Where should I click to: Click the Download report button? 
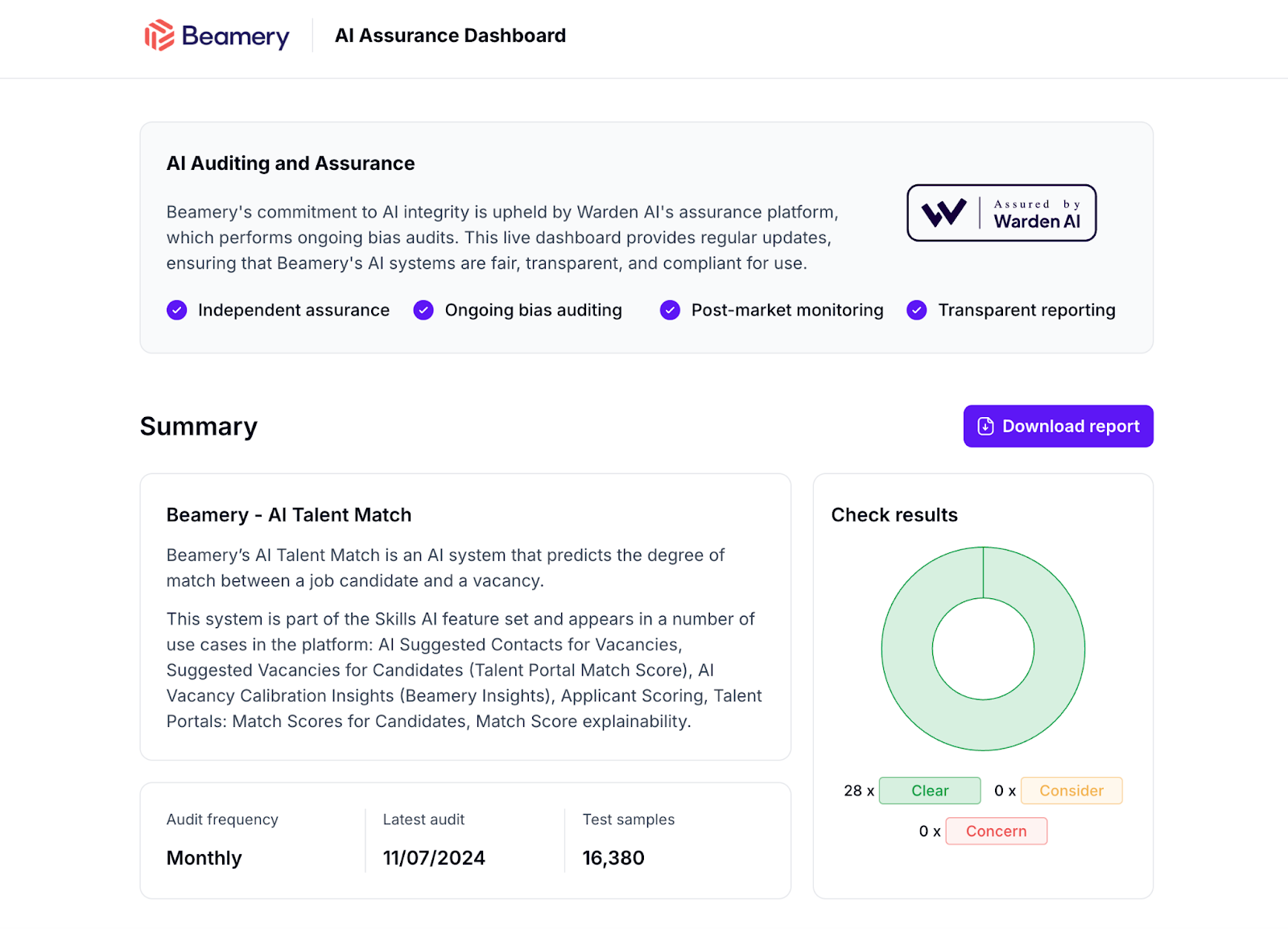tap(1058, 426)
